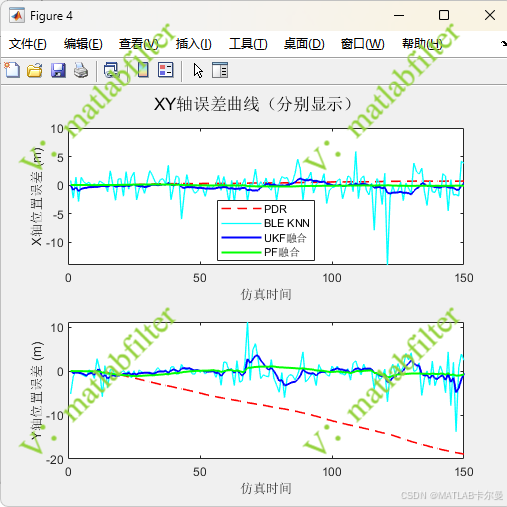Print the figure using the printer icon
This screenshot has width=507, height=507.
(x=81, y=70)
